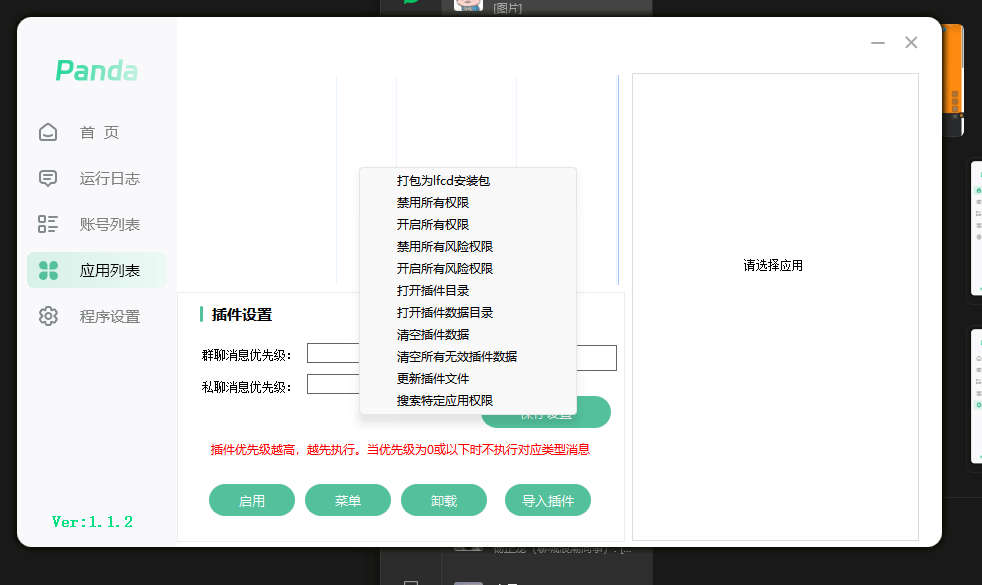
Task: Select 打包为lfcd安装包 from the menu
Action: [x=443, y=180]
